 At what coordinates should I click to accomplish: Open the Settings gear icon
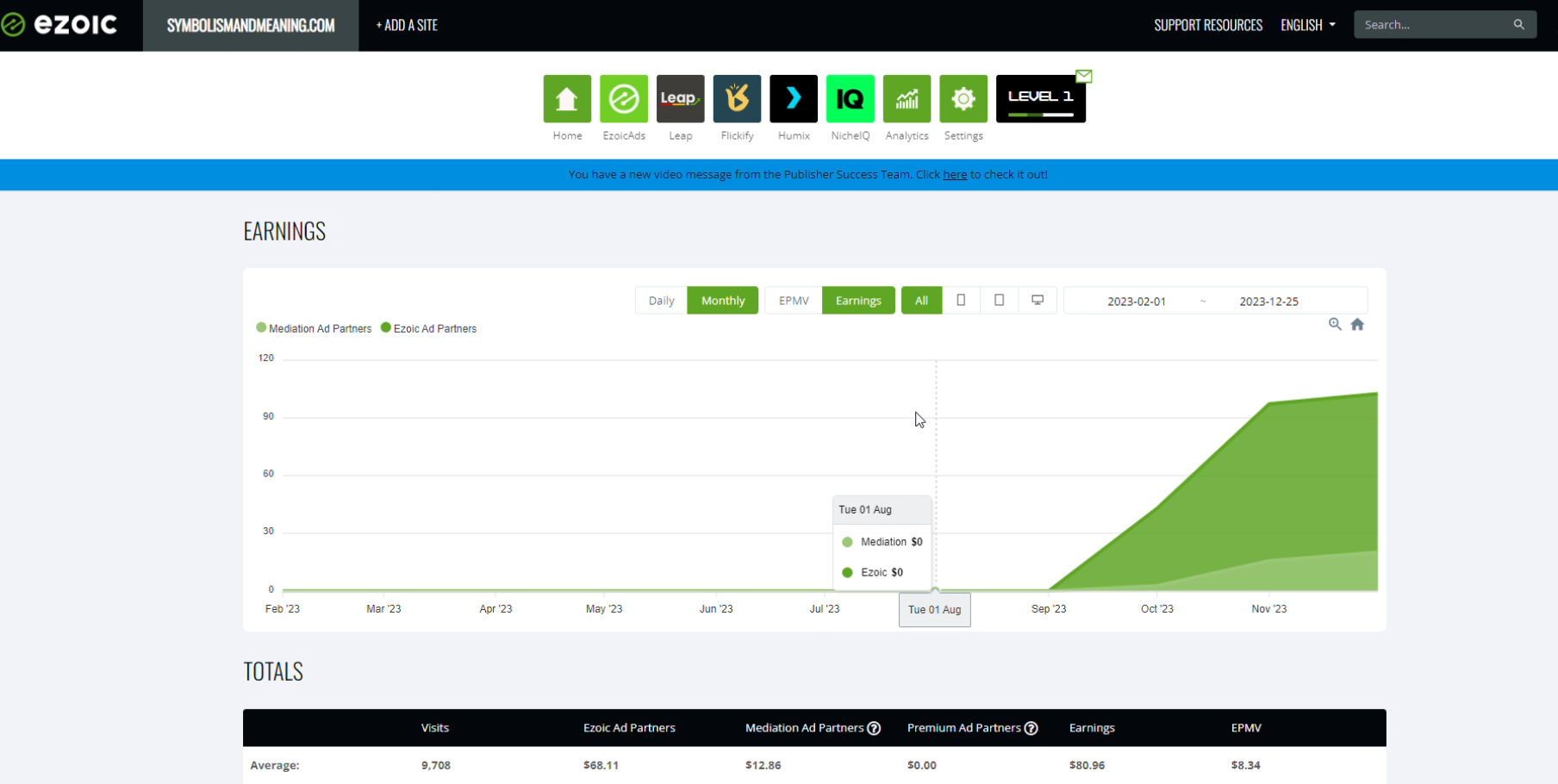pos(963,99)
